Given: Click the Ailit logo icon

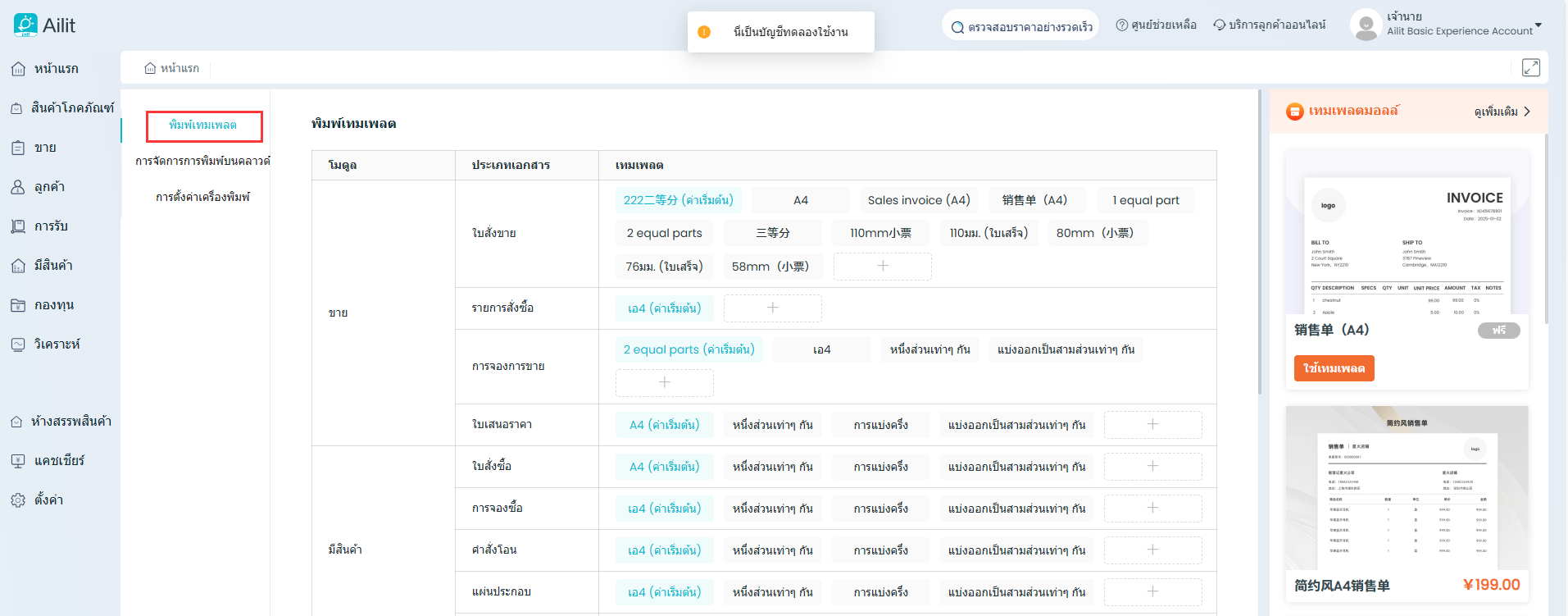Looking at the screenshot, I should tap(25, 25).
